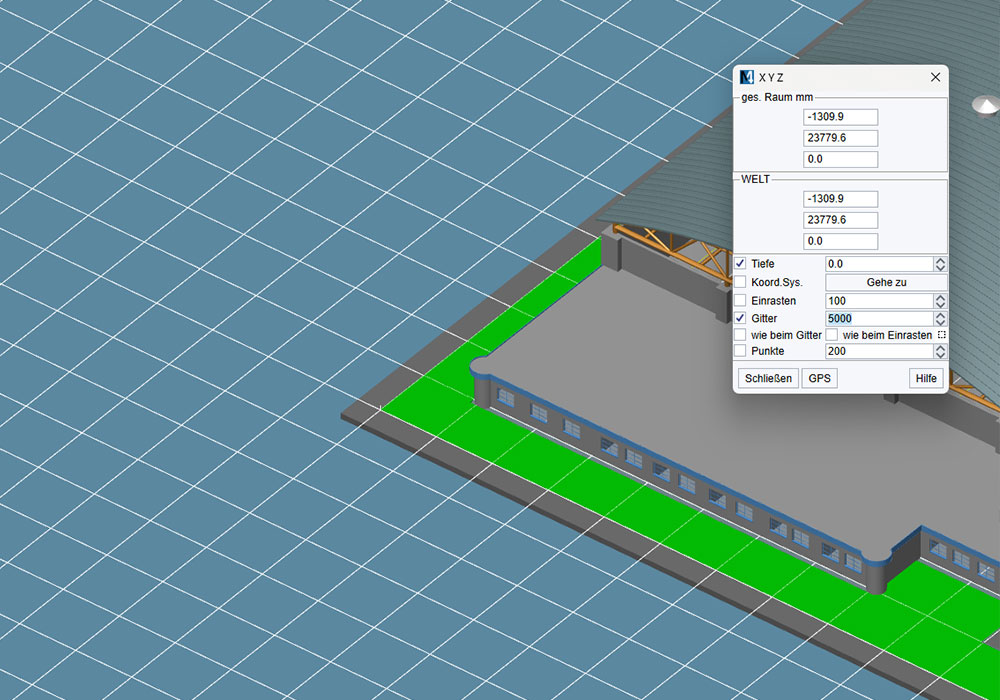
Task: Tick the wie beim Einrasten checkbox
Action: pyautogui.click(x=832, y=335)
